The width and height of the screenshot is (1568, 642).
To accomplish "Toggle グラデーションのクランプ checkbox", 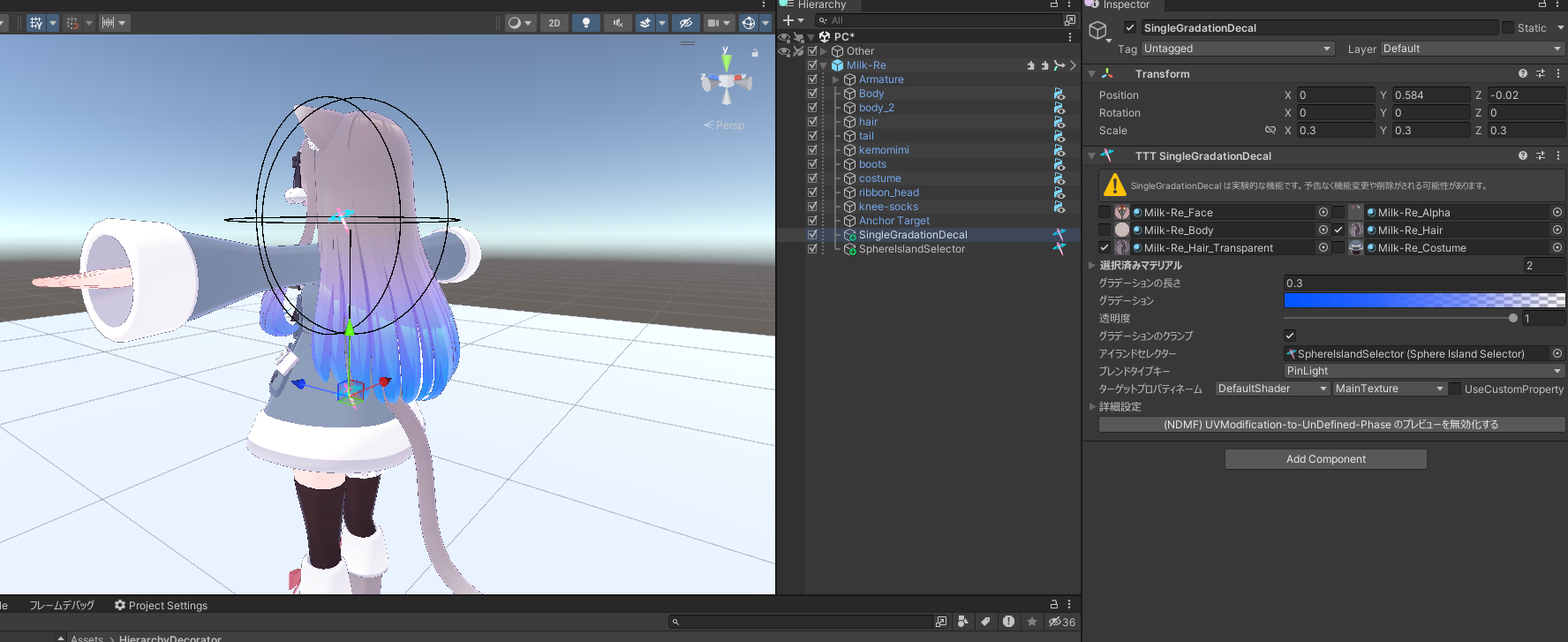I will pos(1290,336).
